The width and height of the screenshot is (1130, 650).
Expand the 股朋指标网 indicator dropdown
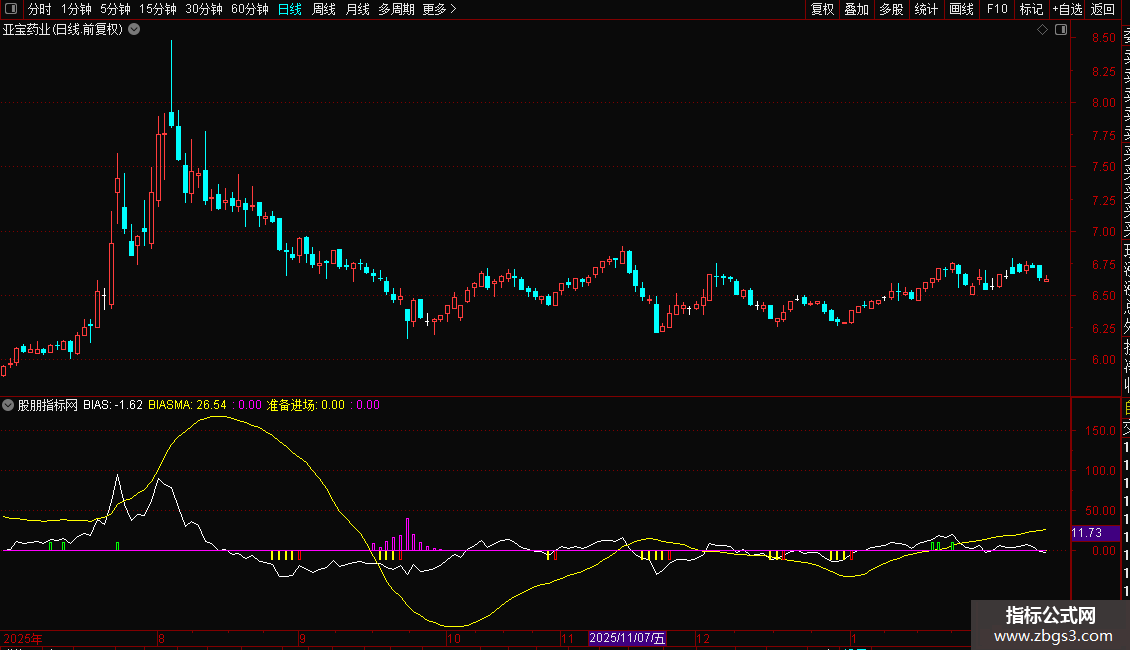(x=9, y=405)
